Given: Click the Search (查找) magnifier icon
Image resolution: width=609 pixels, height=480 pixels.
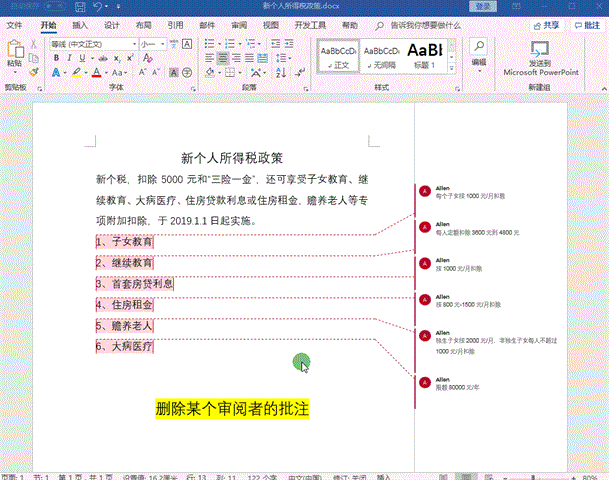Looking at the screenshot, I should pyautogui.click(x=478, y=46).
